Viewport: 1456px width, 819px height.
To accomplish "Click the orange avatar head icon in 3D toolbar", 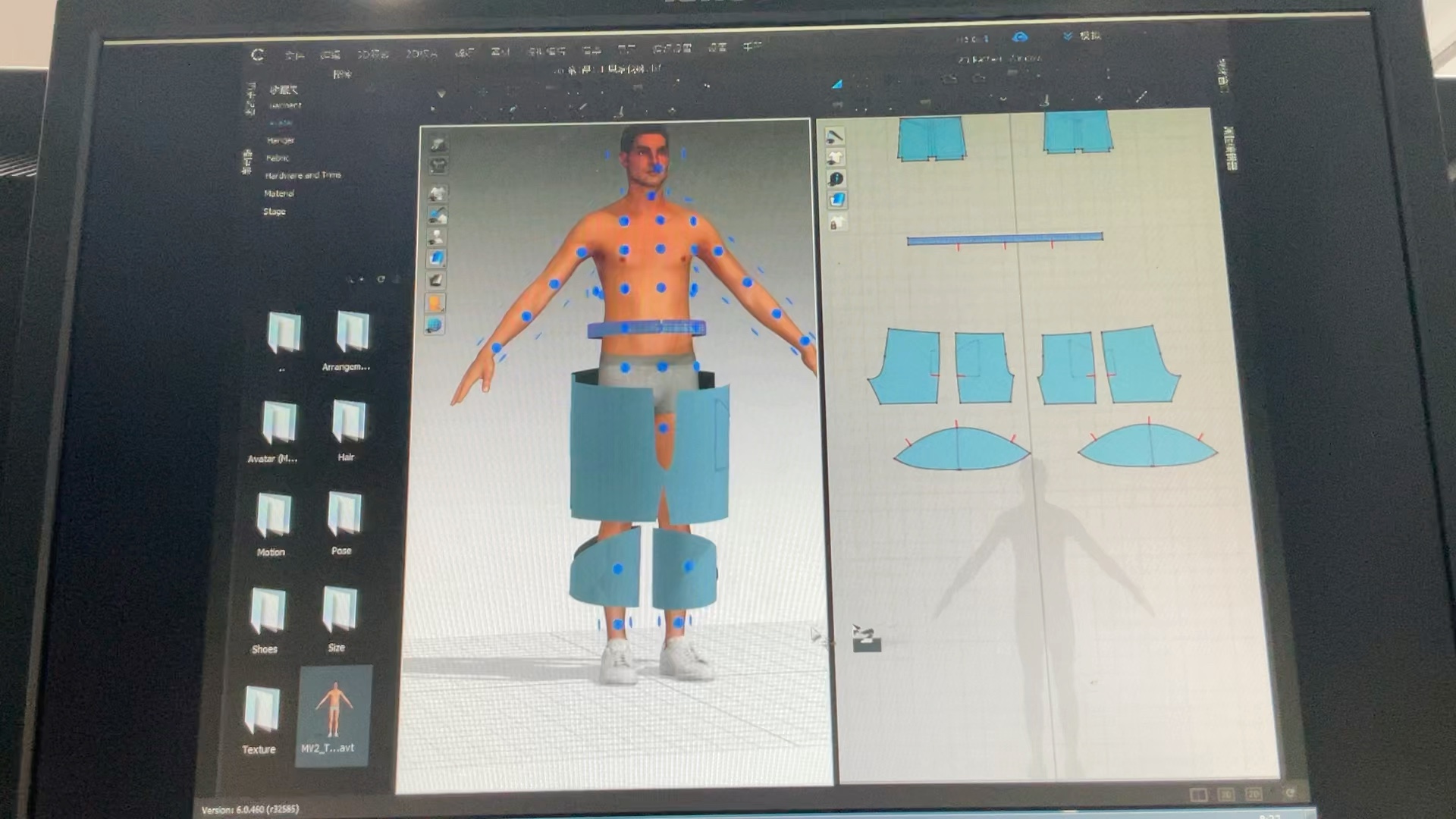I will coord(435,303).
